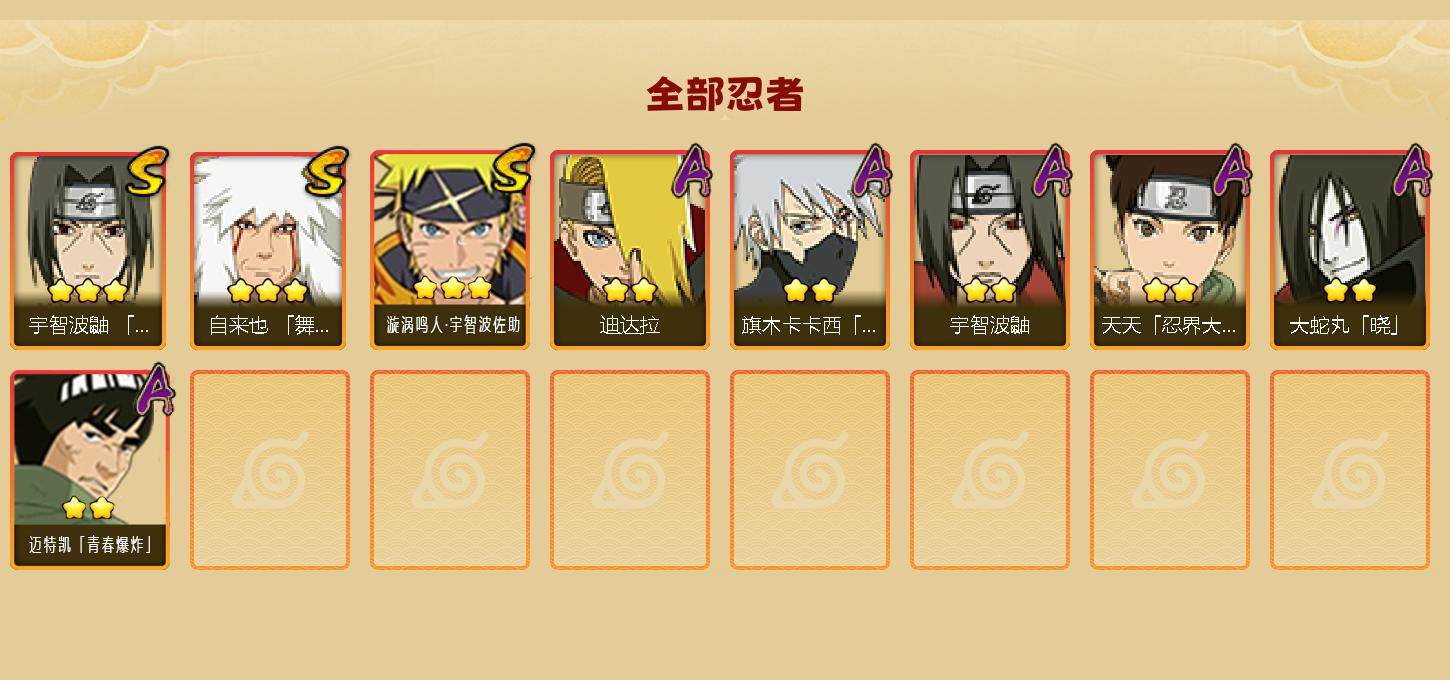1450x680 pixels.
Task: Click the three stars on 漩涡鸣人 card
Action: tap(452, 289)
